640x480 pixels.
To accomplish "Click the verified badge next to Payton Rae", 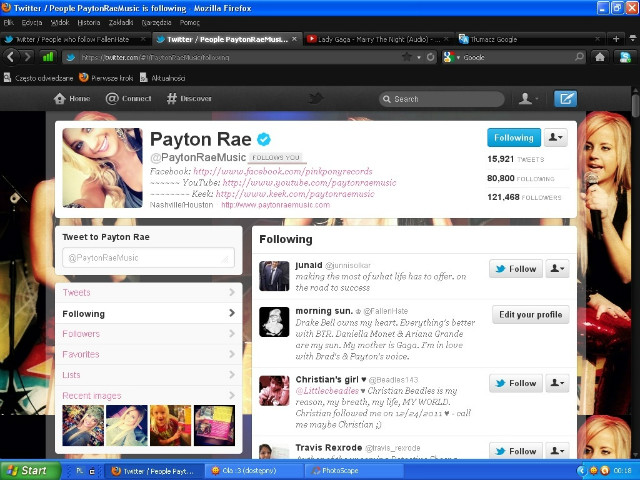I will (x=264, y=140).
